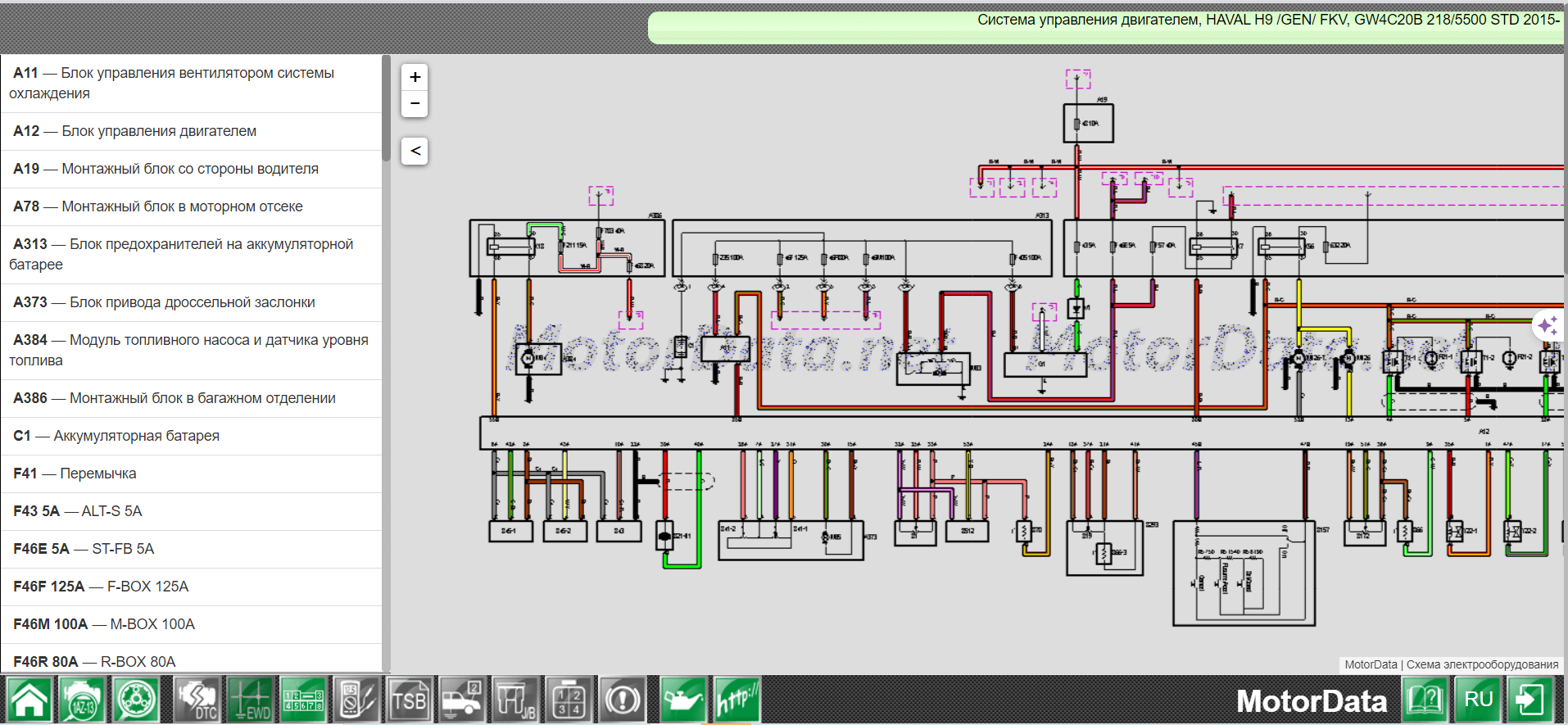Click the exit/logout arrow icon
Screen dimensions: 1568x725
coord(1529,700)
